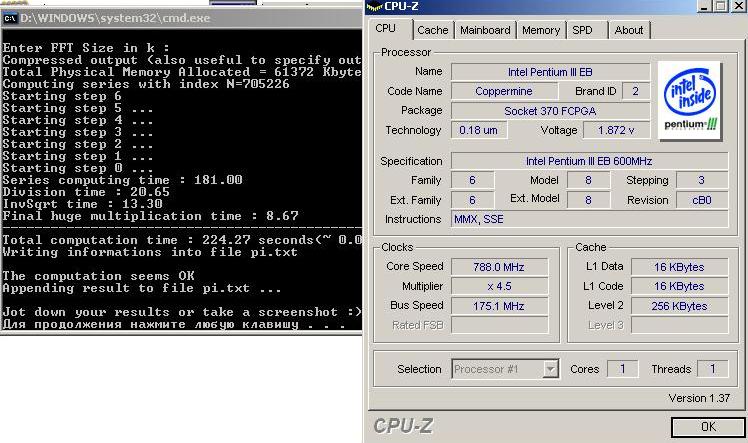748x443 pixels.
Task: Click the empty Level 3 cache field
Action: pyautogui.click(x=680, y=325)
